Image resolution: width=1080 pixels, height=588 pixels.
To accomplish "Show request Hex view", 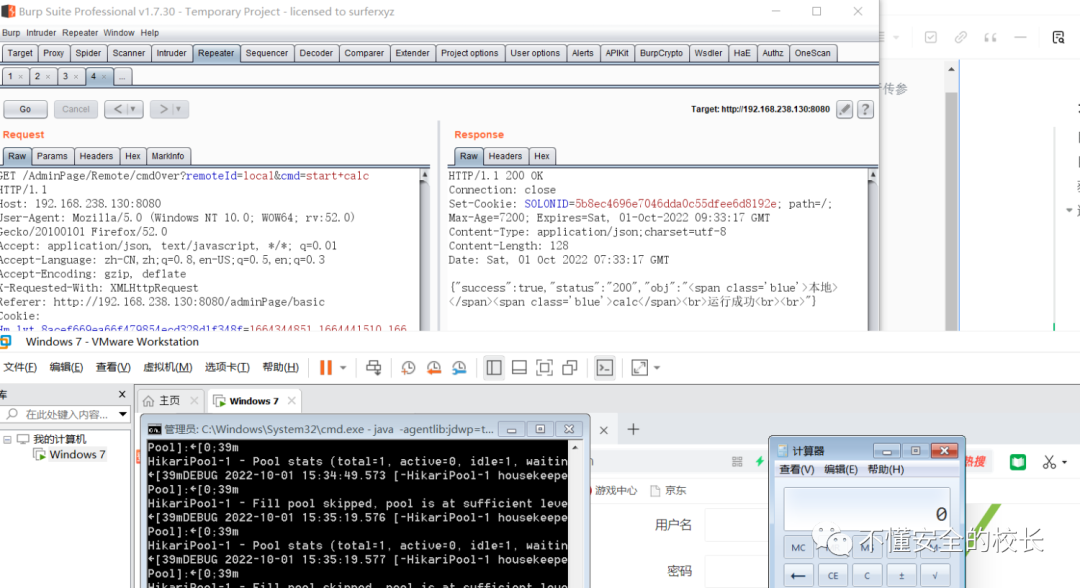I will 133,156.
